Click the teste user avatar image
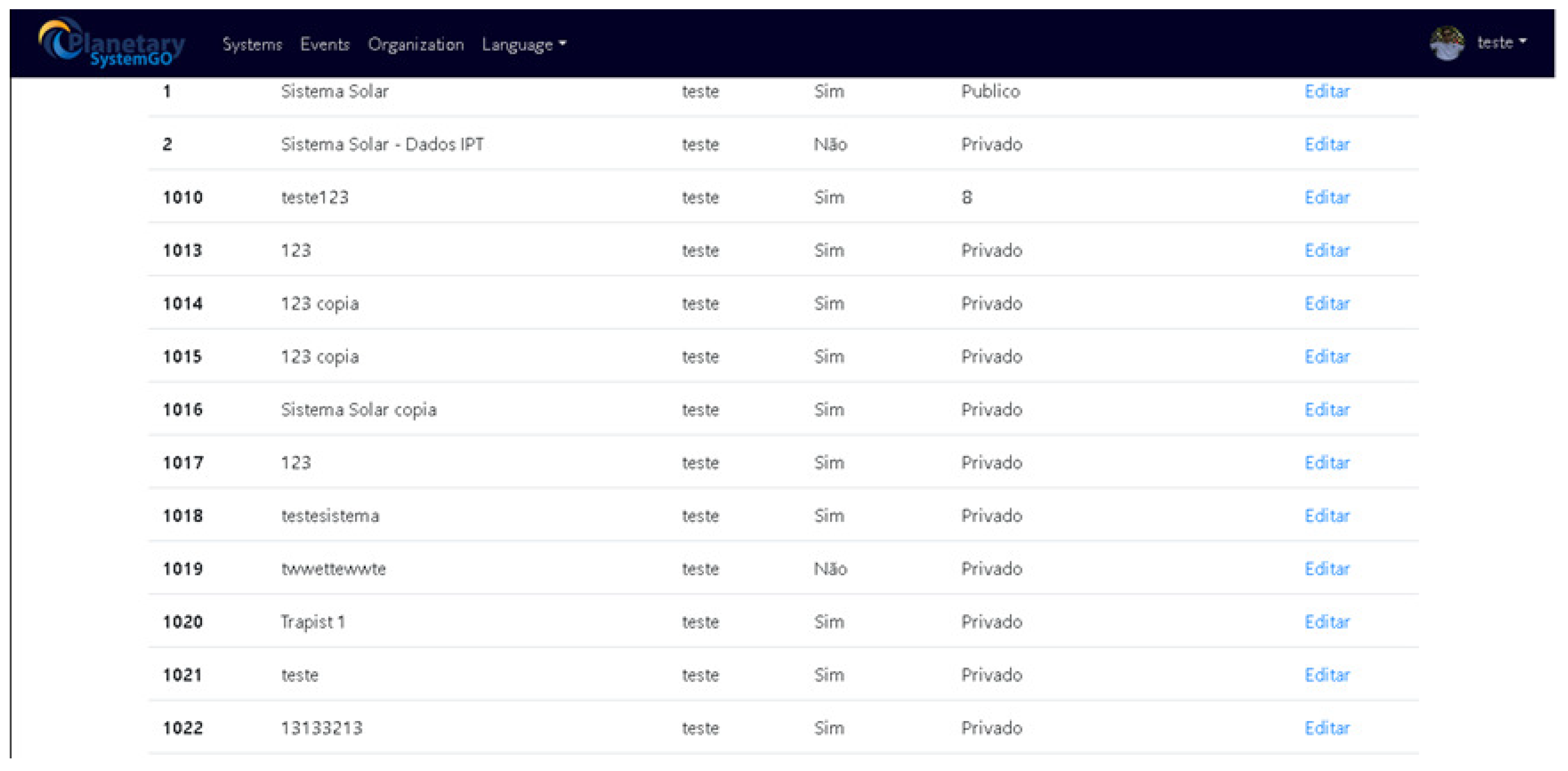 (1446, 43)
